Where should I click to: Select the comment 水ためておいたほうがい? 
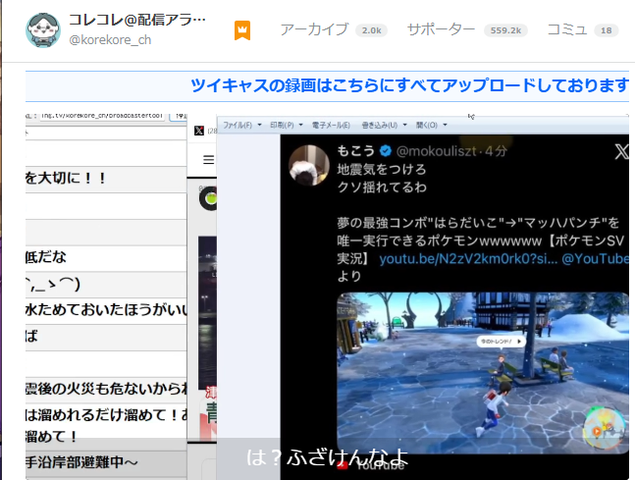coord(106,310)
